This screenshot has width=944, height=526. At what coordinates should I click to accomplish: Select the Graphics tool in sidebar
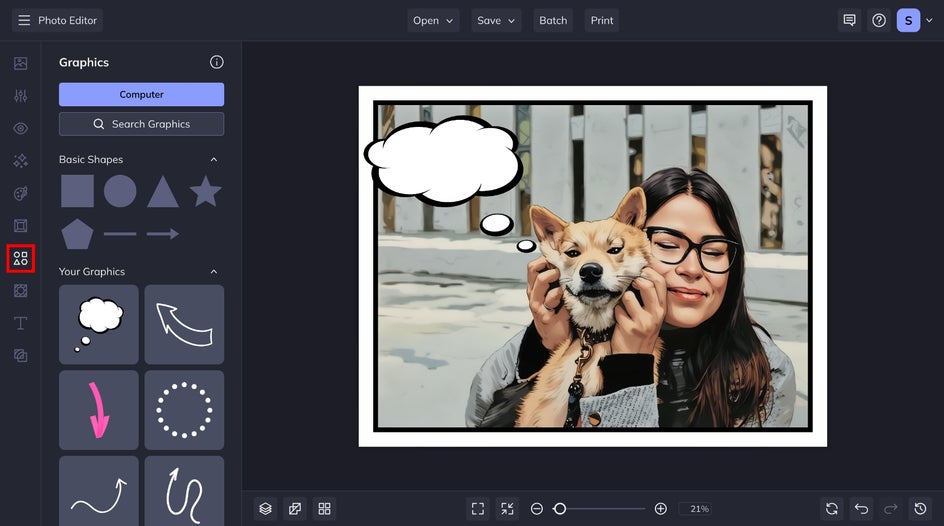click(x=20, y=259)
